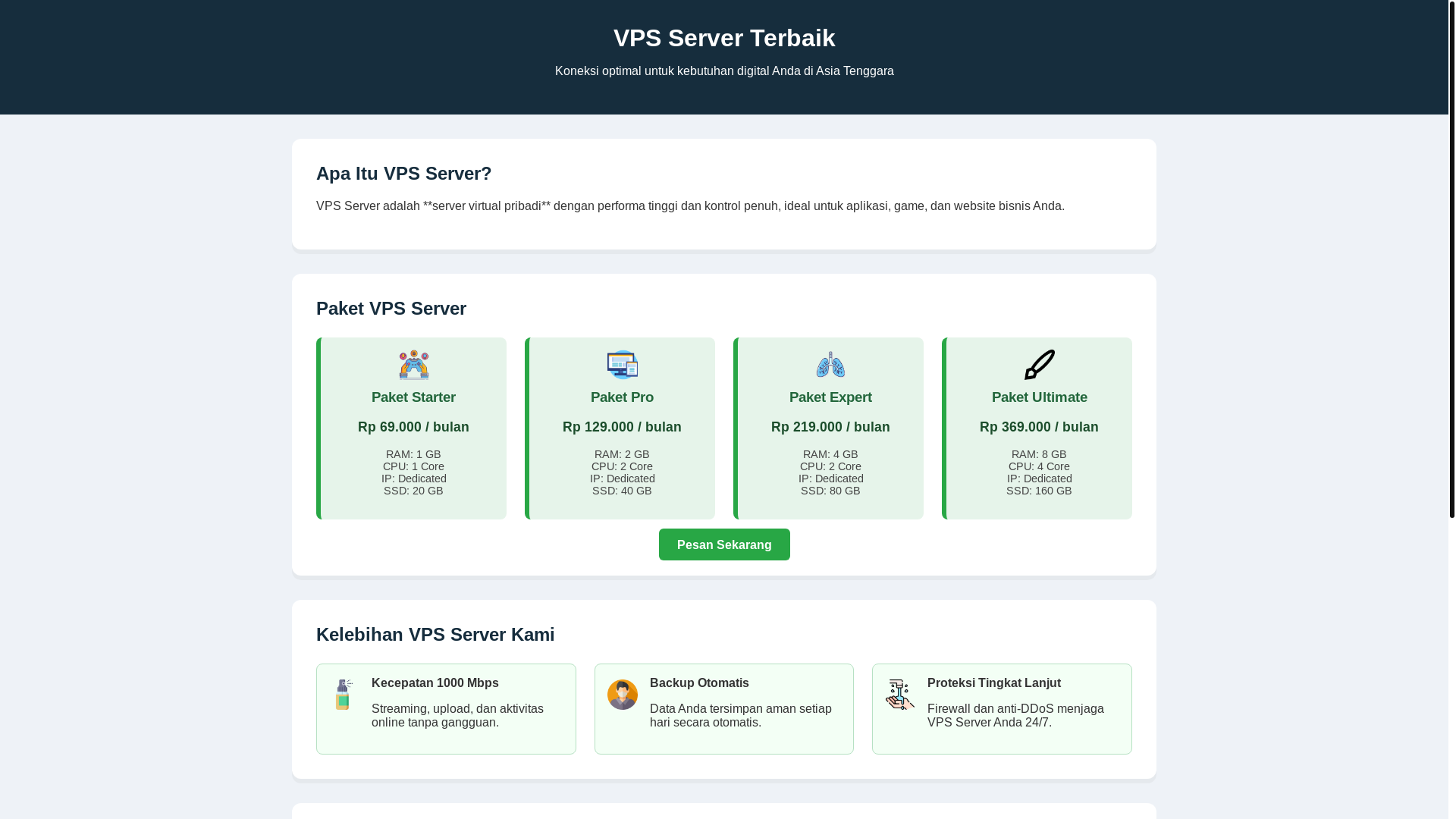The height and width of the screenshot is (819, 1456).
Task: Click the RAM: 2 GB spec line
Action: point(622,454)
